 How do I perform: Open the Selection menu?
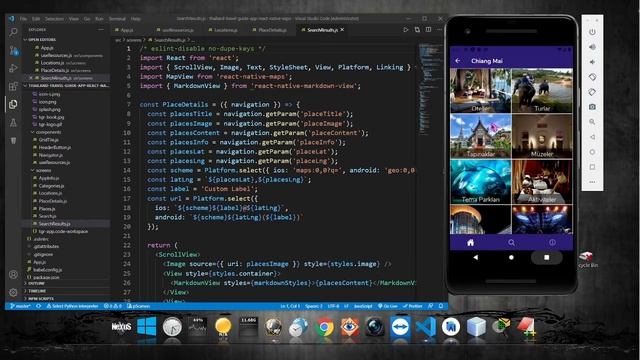tap(54, 19)
